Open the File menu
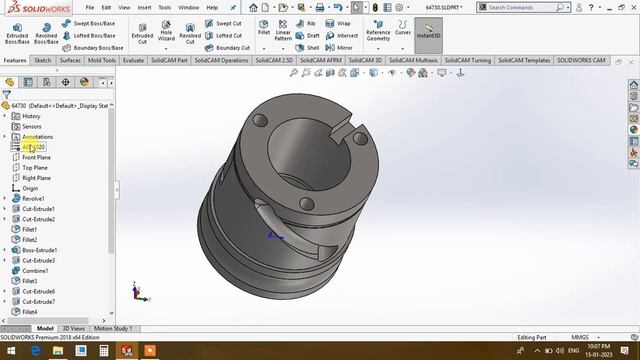Viewport: 640px width, 360px height. click(x=90, y=7)
